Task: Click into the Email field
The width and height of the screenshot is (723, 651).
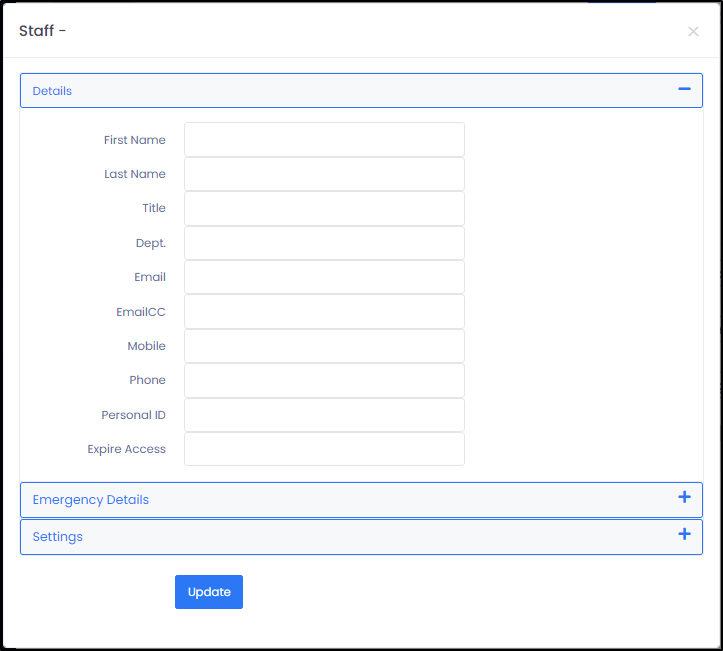Action: click(x=324, y=277)
